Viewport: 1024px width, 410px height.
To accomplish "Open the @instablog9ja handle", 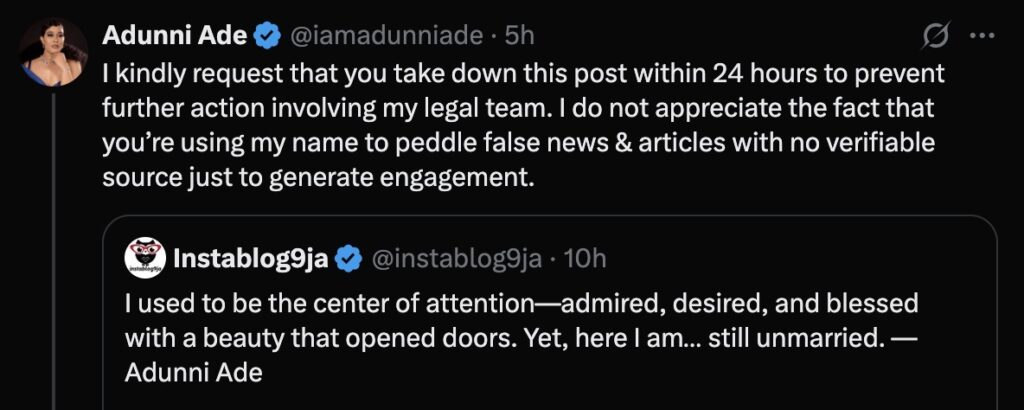I will 456,258.
